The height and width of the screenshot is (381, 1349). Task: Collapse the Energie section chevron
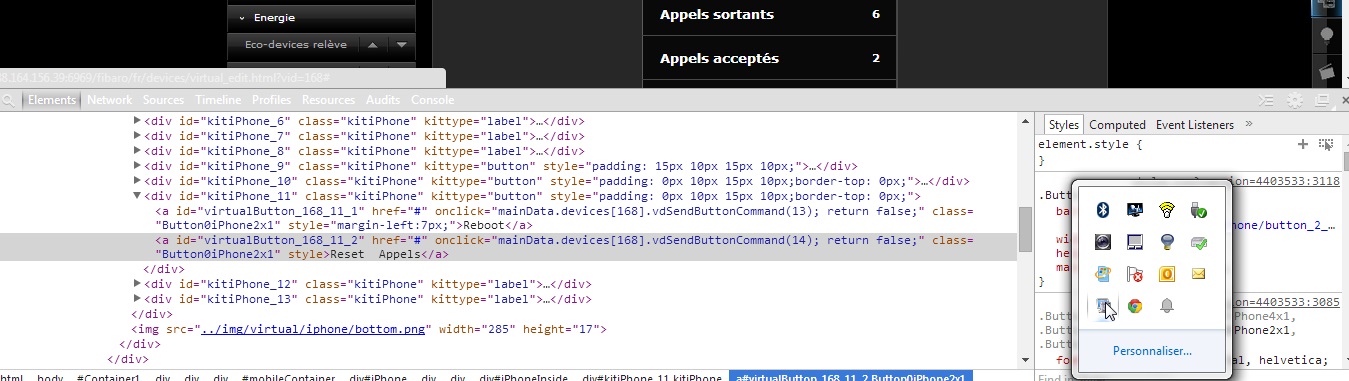pos(242,18)
